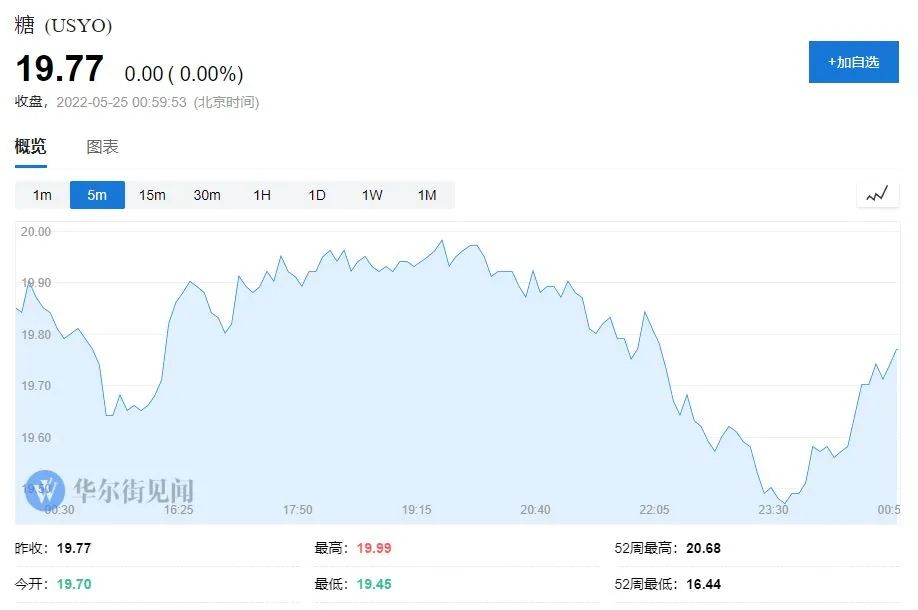Click the line chart type icon

877,195
